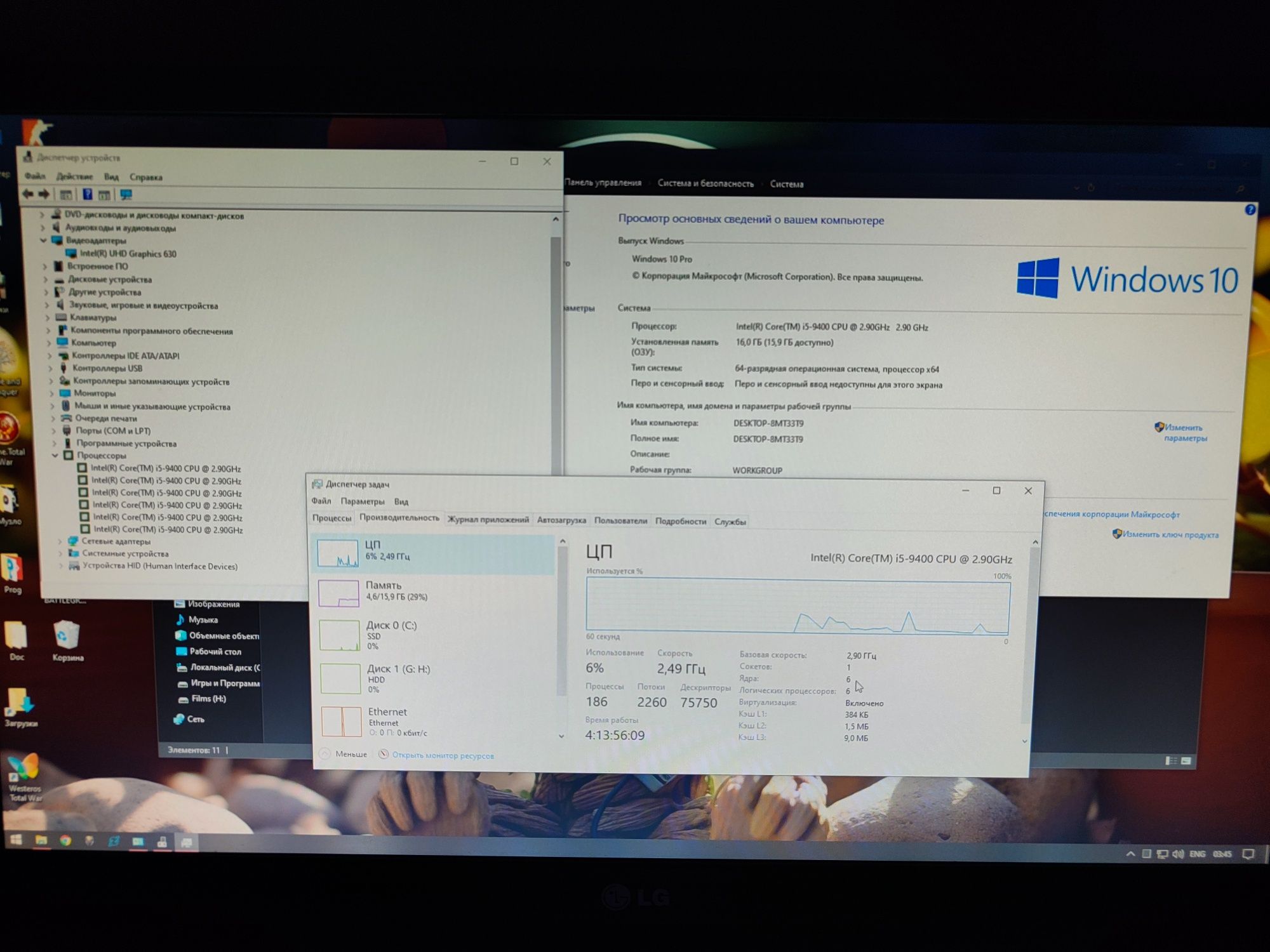Screen dimensions: 1270x952
Task: Switch to the Процессы tab
Action: [331, 518]
